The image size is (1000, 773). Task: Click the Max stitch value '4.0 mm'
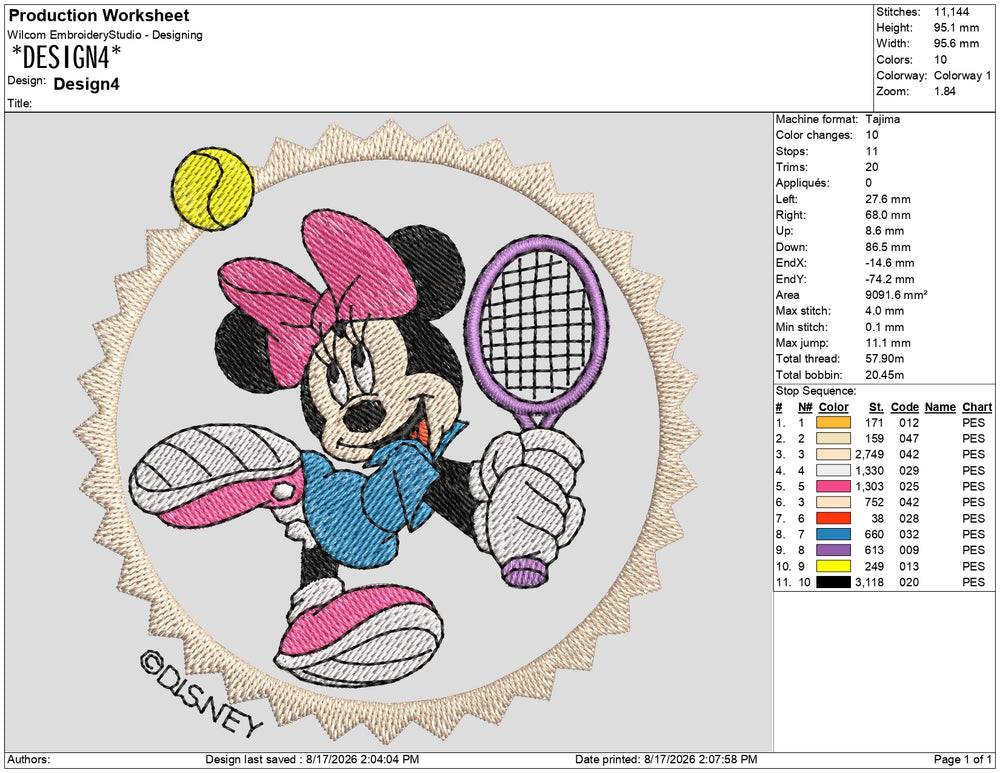885,311
